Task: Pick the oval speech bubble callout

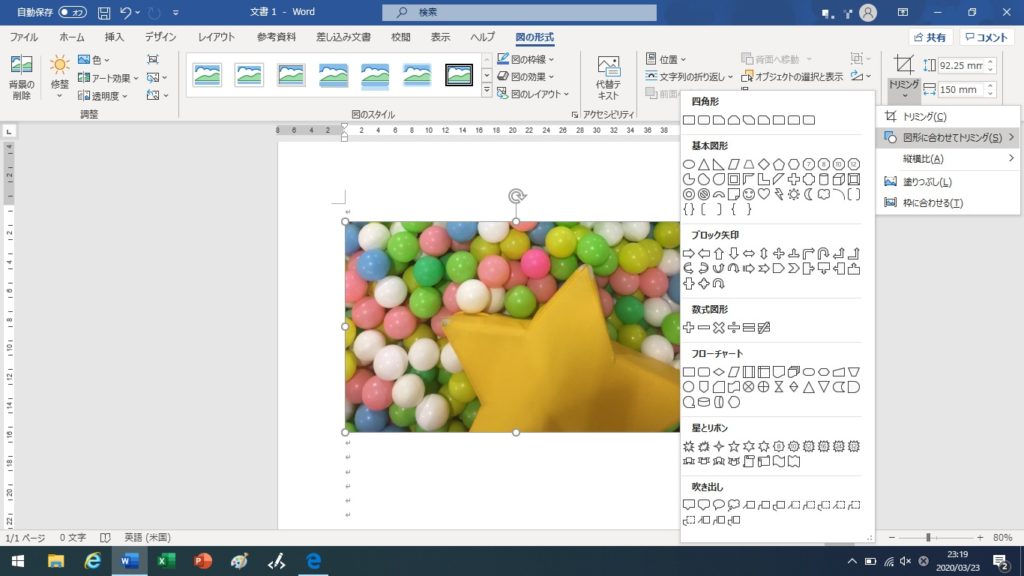Action: (x=718, y=505)
